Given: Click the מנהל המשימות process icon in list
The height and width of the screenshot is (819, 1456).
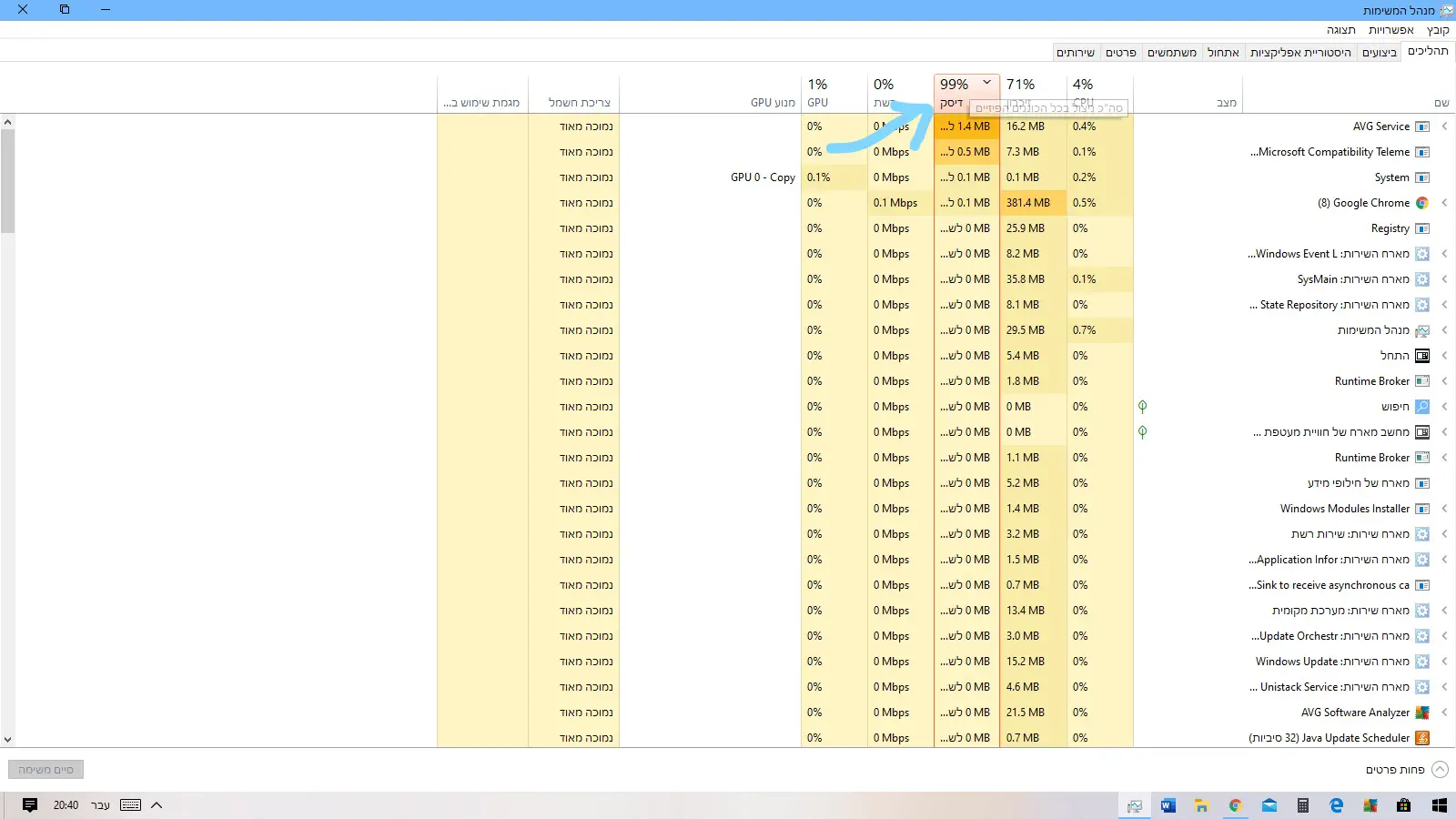Looking at the screenshot, I should click(1421, 330).
